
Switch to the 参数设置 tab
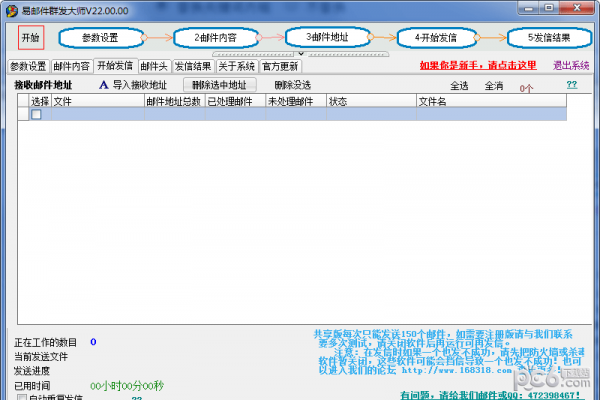[28, 66]
